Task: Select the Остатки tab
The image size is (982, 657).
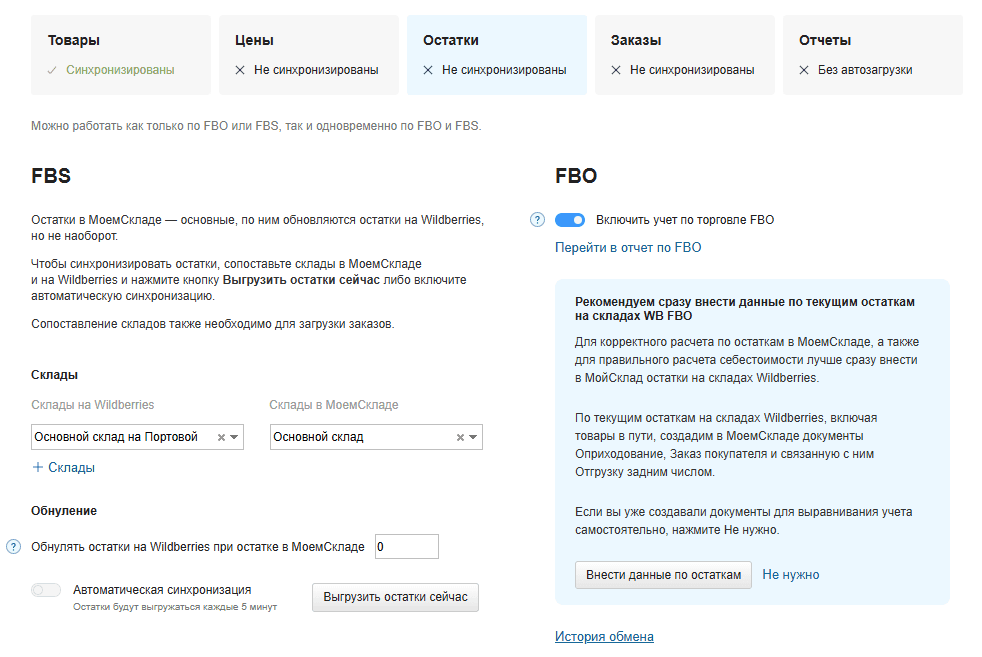Action: [x=497, y=55]
